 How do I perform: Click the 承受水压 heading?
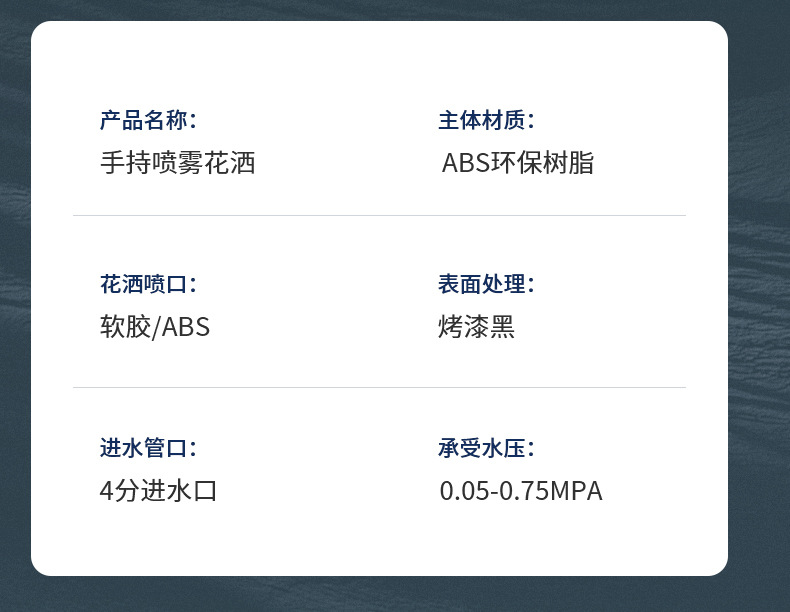coord(486,448)
